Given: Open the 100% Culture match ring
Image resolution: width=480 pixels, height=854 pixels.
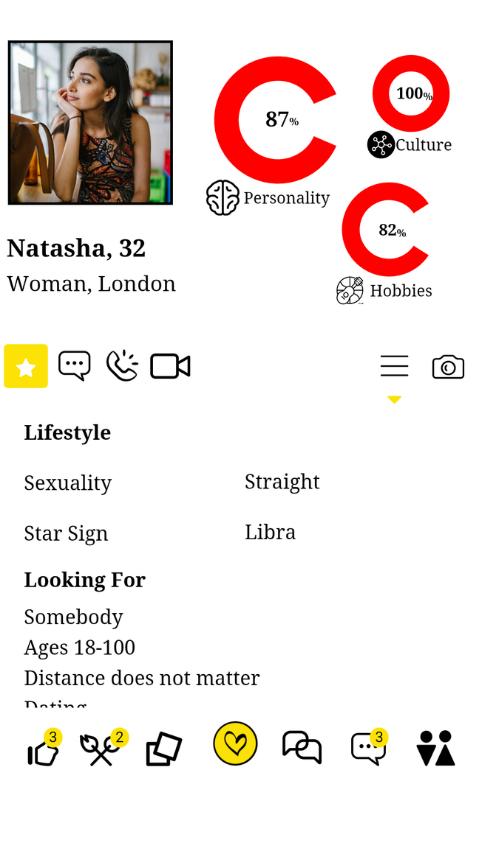Looking at the screenshot, I should click(411, 93).
